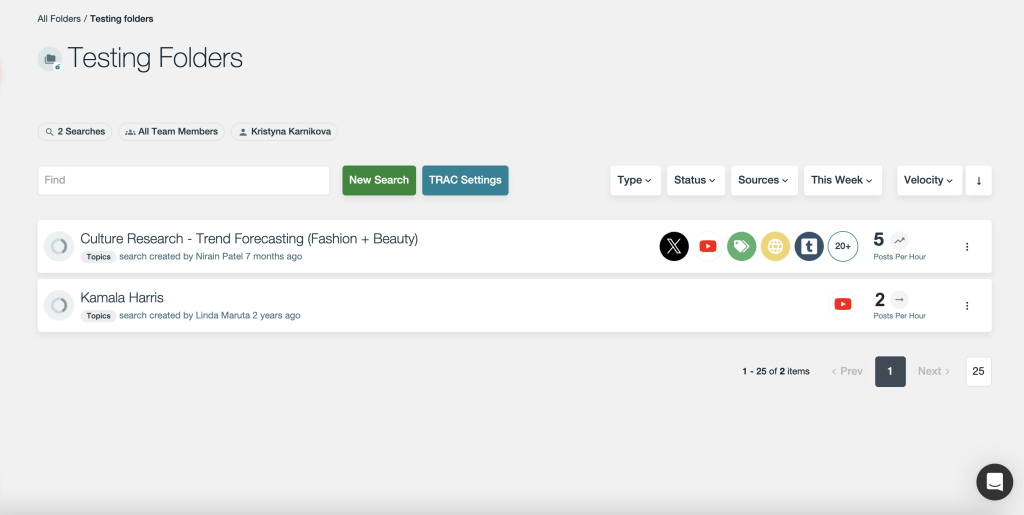The width and height of the screenshot is (1024, 515).
Task: Click the Testing folders breadcrumb
Action: coord(121,19)
